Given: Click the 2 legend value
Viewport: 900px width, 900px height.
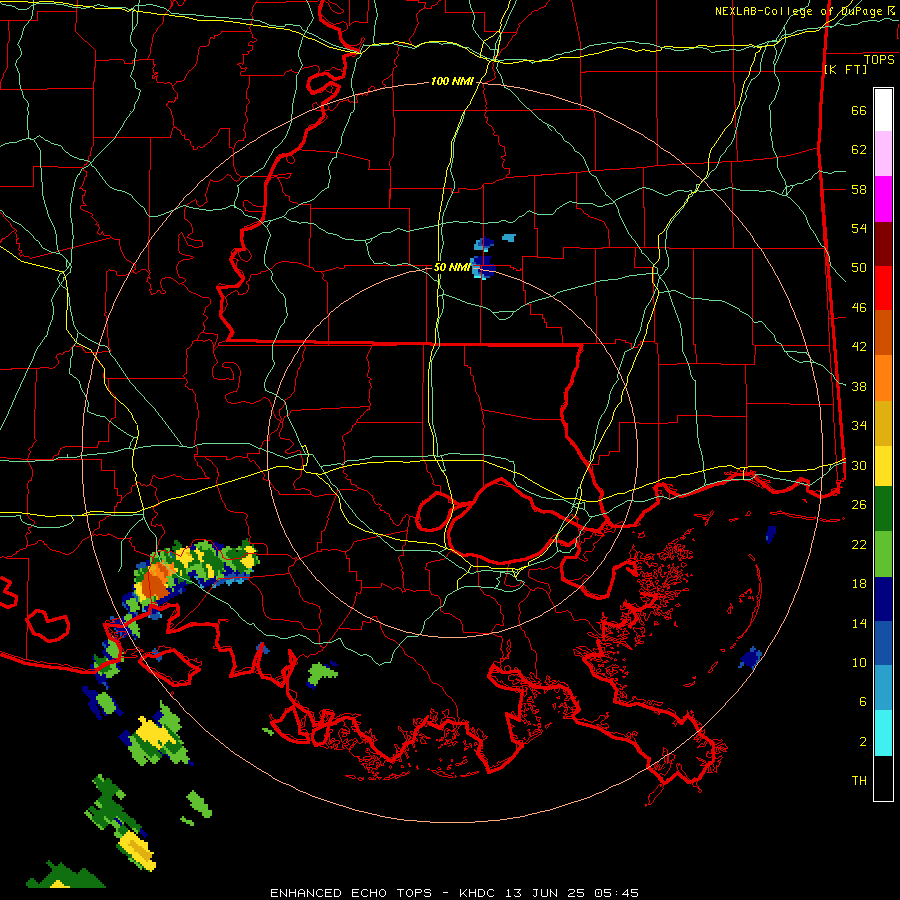Looking at the screenshot, I should [863, 741].
